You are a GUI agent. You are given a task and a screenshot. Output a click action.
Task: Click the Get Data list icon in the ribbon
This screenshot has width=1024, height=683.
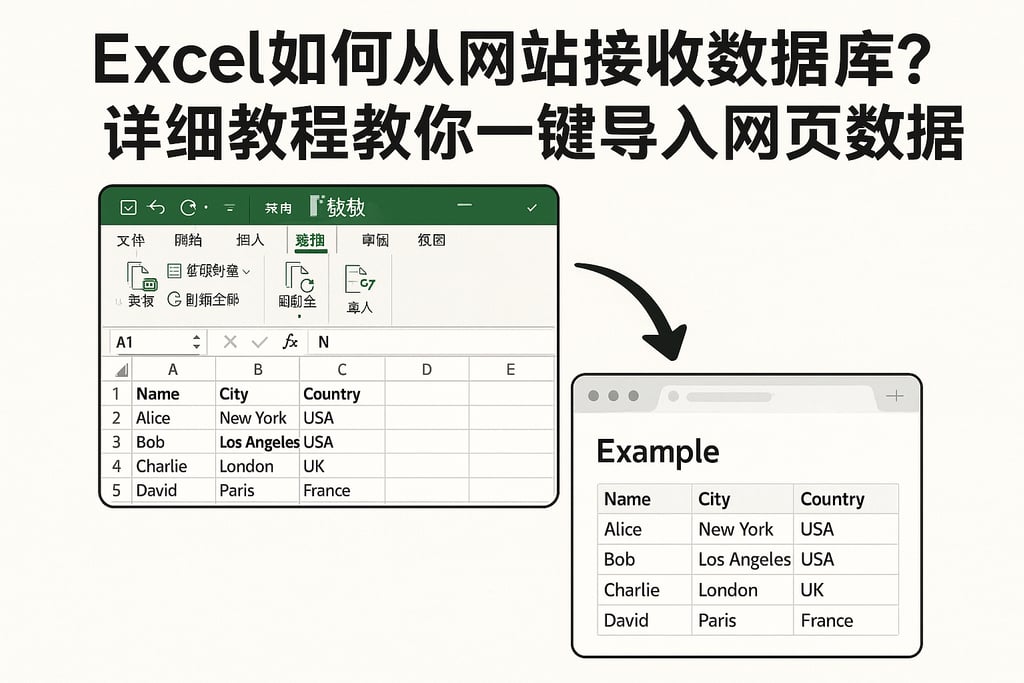click(x=172, y=269)
